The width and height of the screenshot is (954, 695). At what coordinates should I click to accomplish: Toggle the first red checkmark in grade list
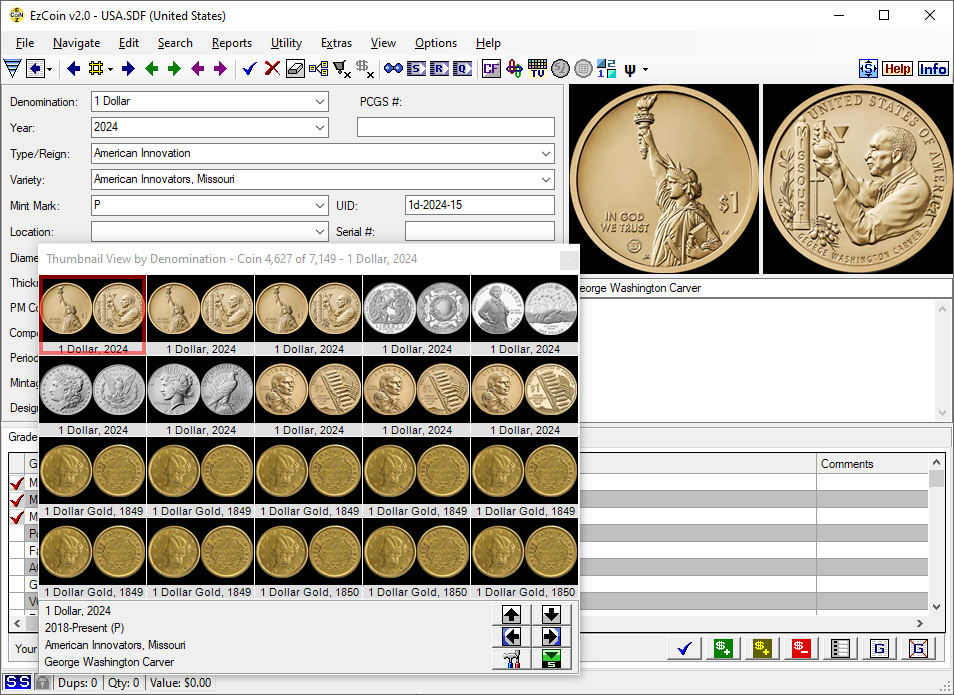point(17,484)
